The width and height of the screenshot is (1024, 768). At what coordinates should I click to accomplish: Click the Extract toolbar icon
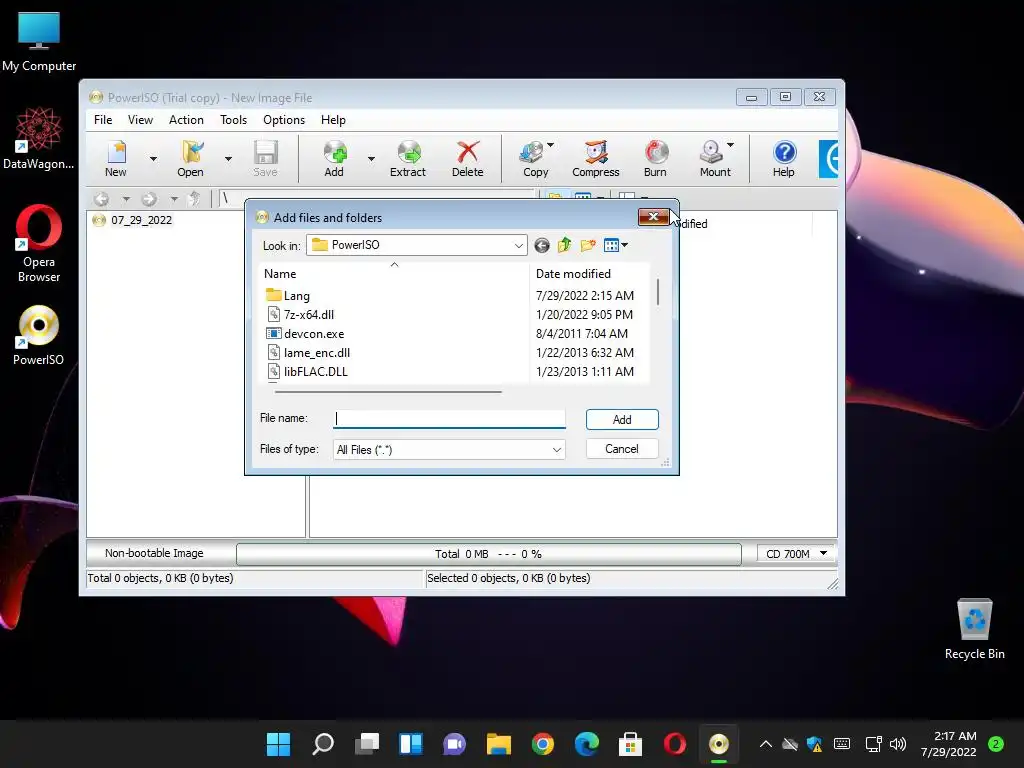point(408,159)
